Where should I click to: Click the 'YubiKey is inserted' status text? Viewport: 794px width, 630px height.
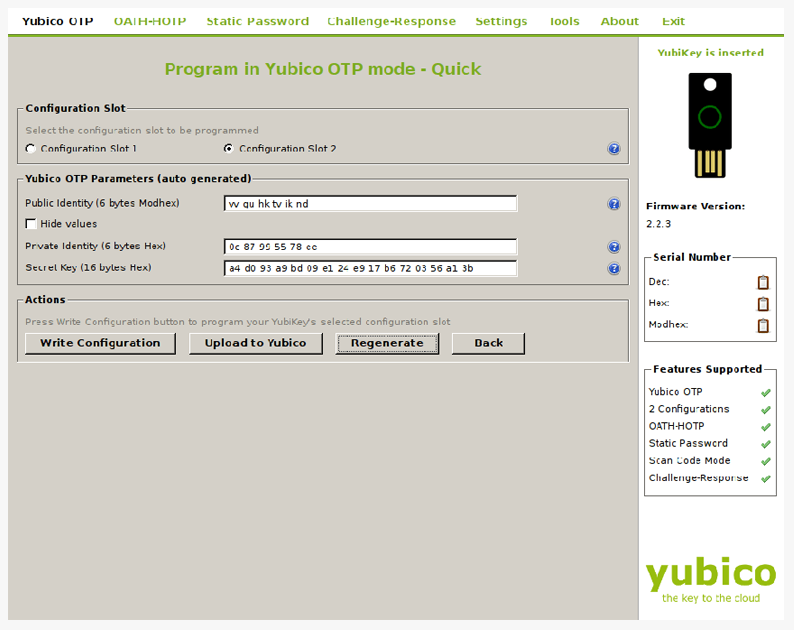coord(710,53)
